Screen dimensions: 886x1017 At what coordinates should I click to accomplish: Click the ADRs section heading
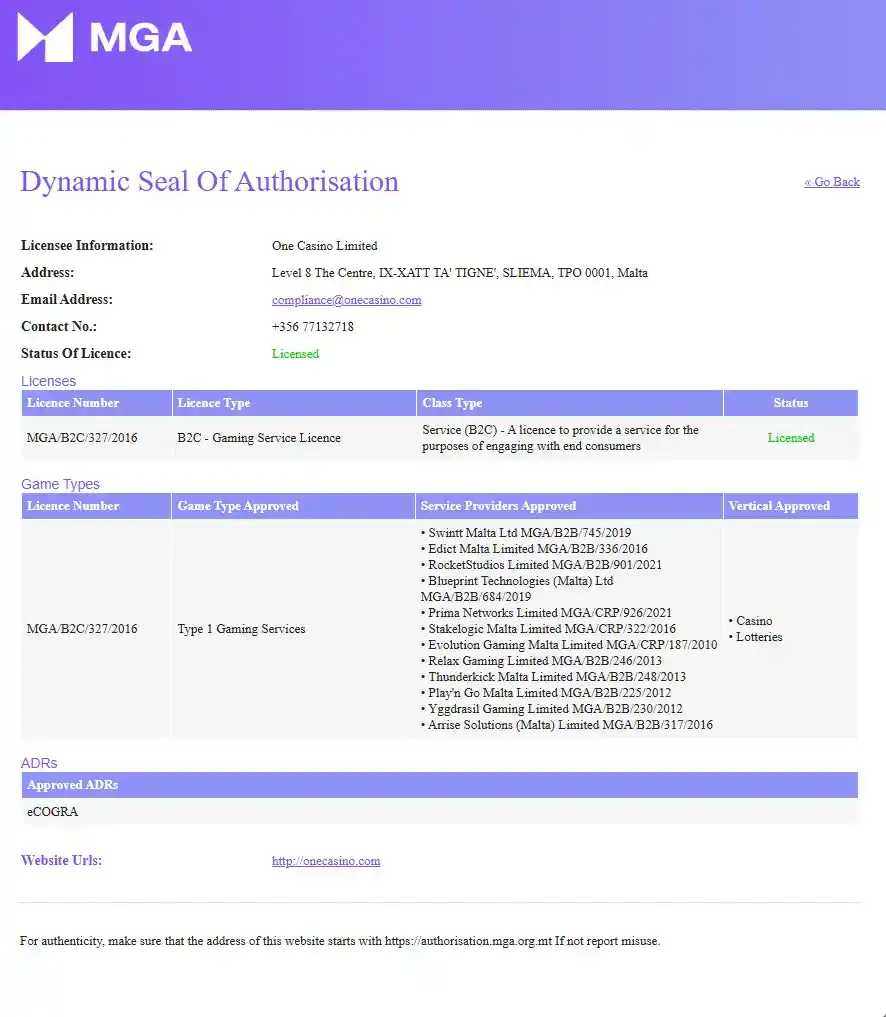(x=39, y=763)
